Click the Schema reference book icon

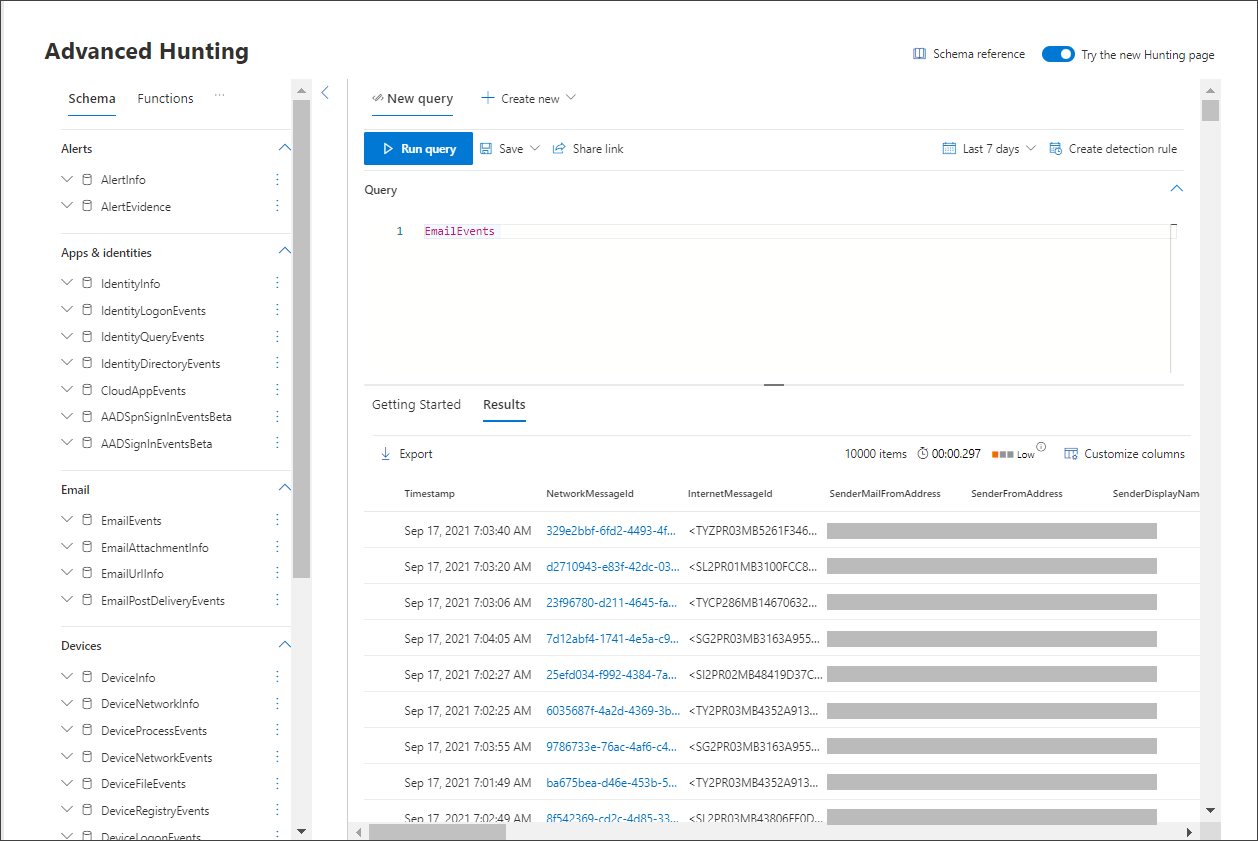point(919,54)
